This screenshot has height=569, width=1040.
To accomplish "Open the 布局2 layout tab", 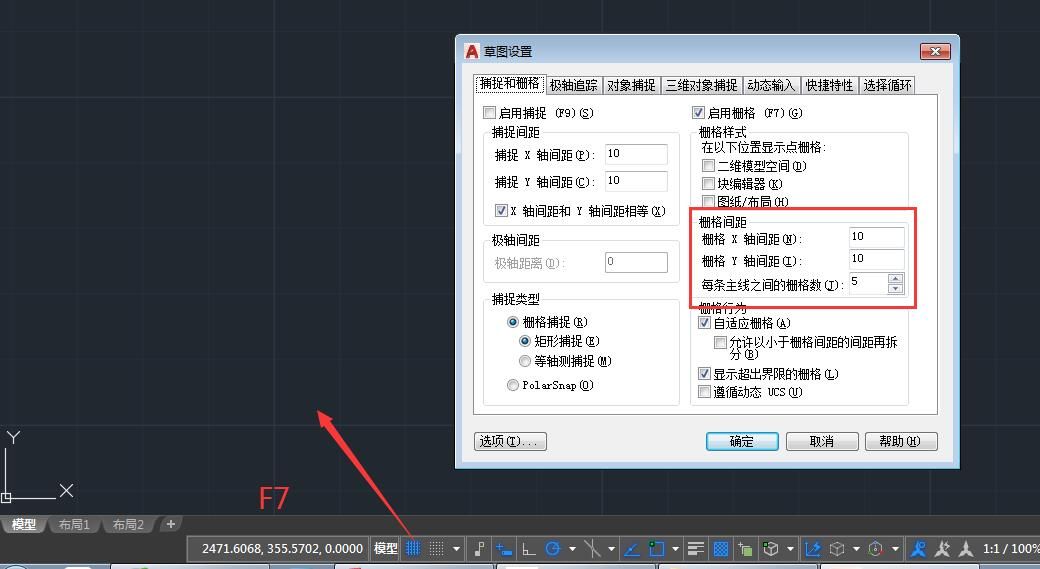I will 128,524.
